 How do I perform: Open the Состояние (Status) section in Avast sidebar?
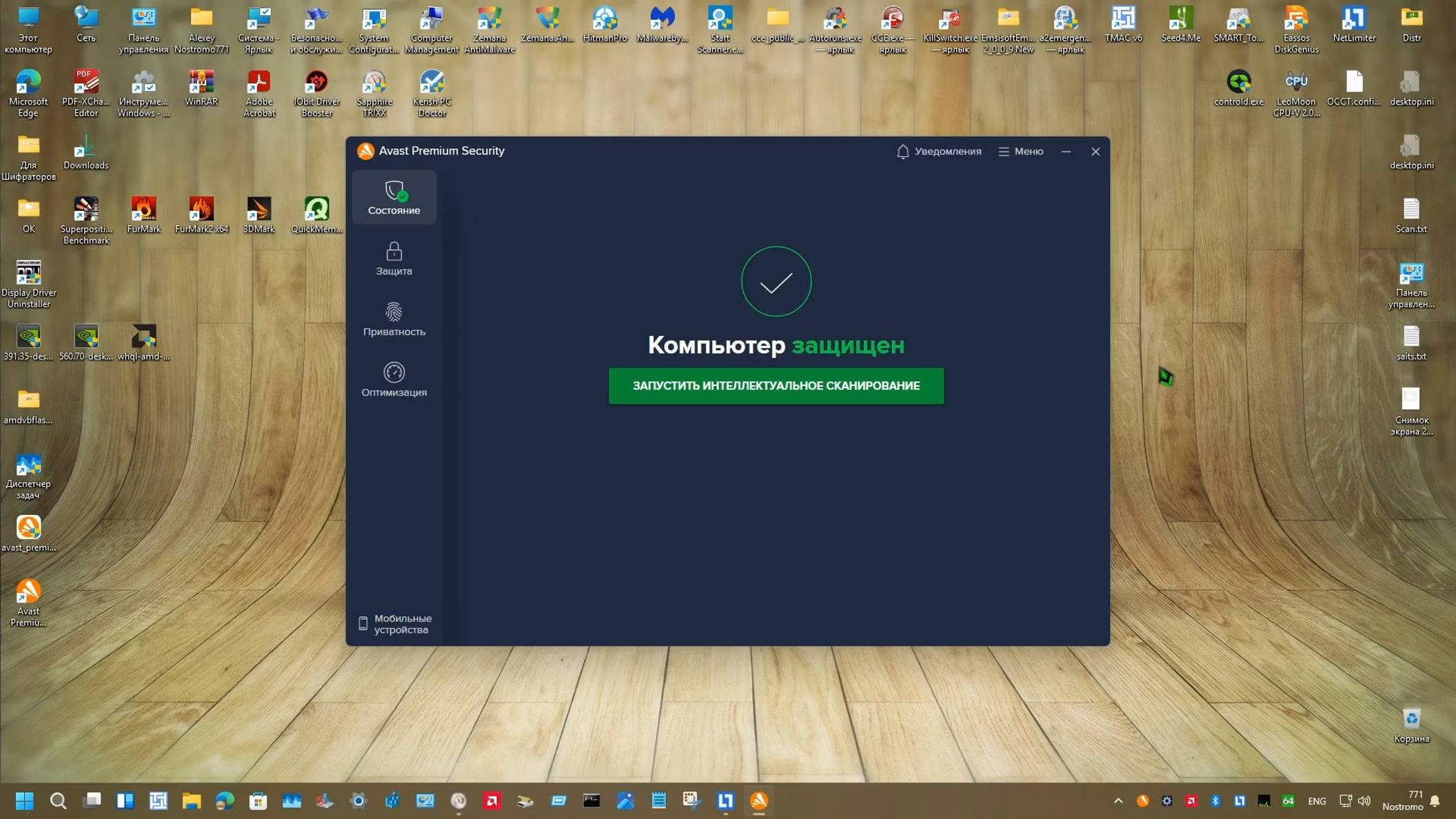pyautogui.click(x=394, y=198)
